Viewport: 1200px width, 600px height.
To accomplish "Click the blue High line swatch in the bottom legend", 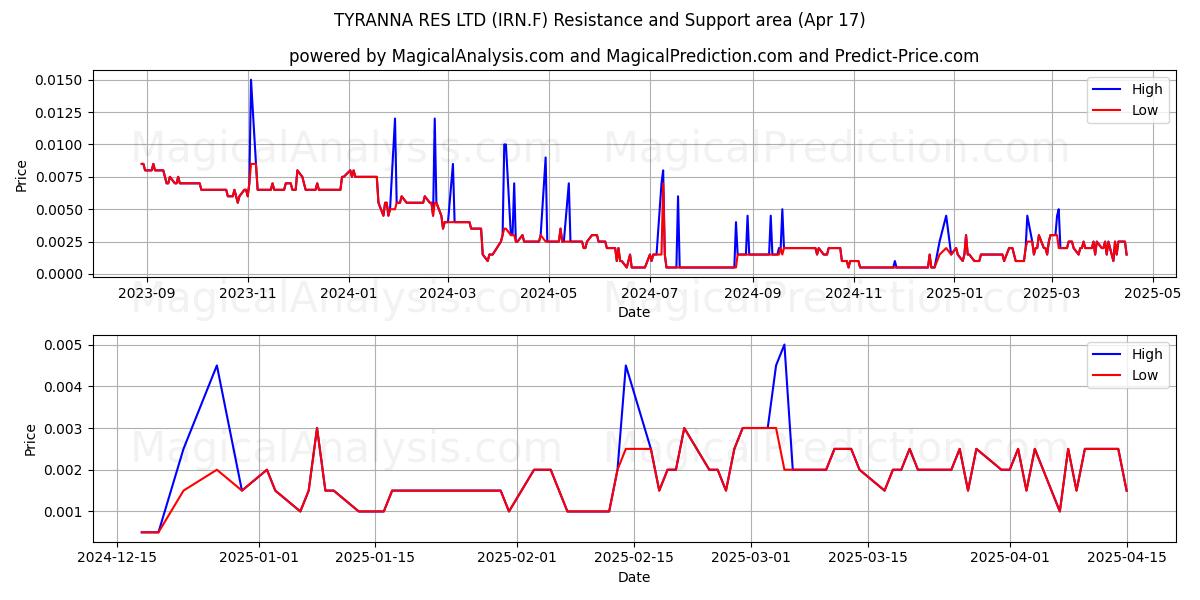I will click(1108, 355).
